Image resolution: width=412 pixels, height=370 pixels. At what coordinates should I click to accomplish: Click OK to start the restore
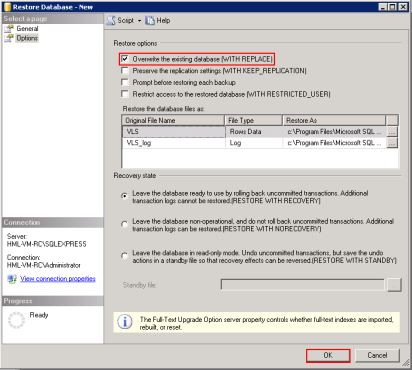point(328,355)
